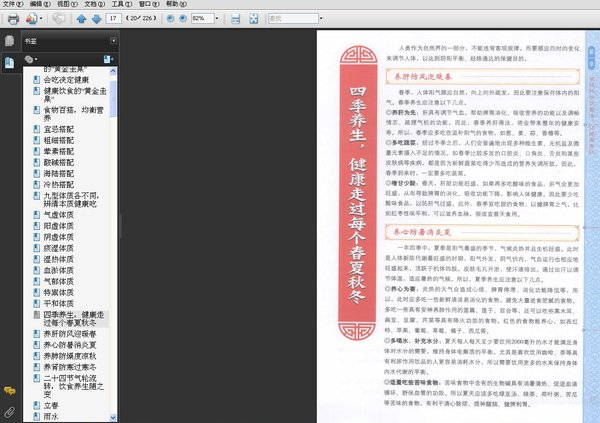Open the 帮助 menu
The width and height of the screenshot is (600, 423).
coord(176,4)
